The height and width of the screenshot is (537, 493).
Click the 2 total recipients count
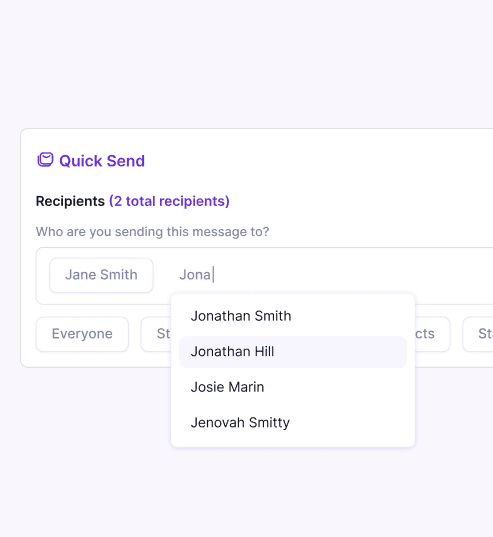tap(169, 201)
